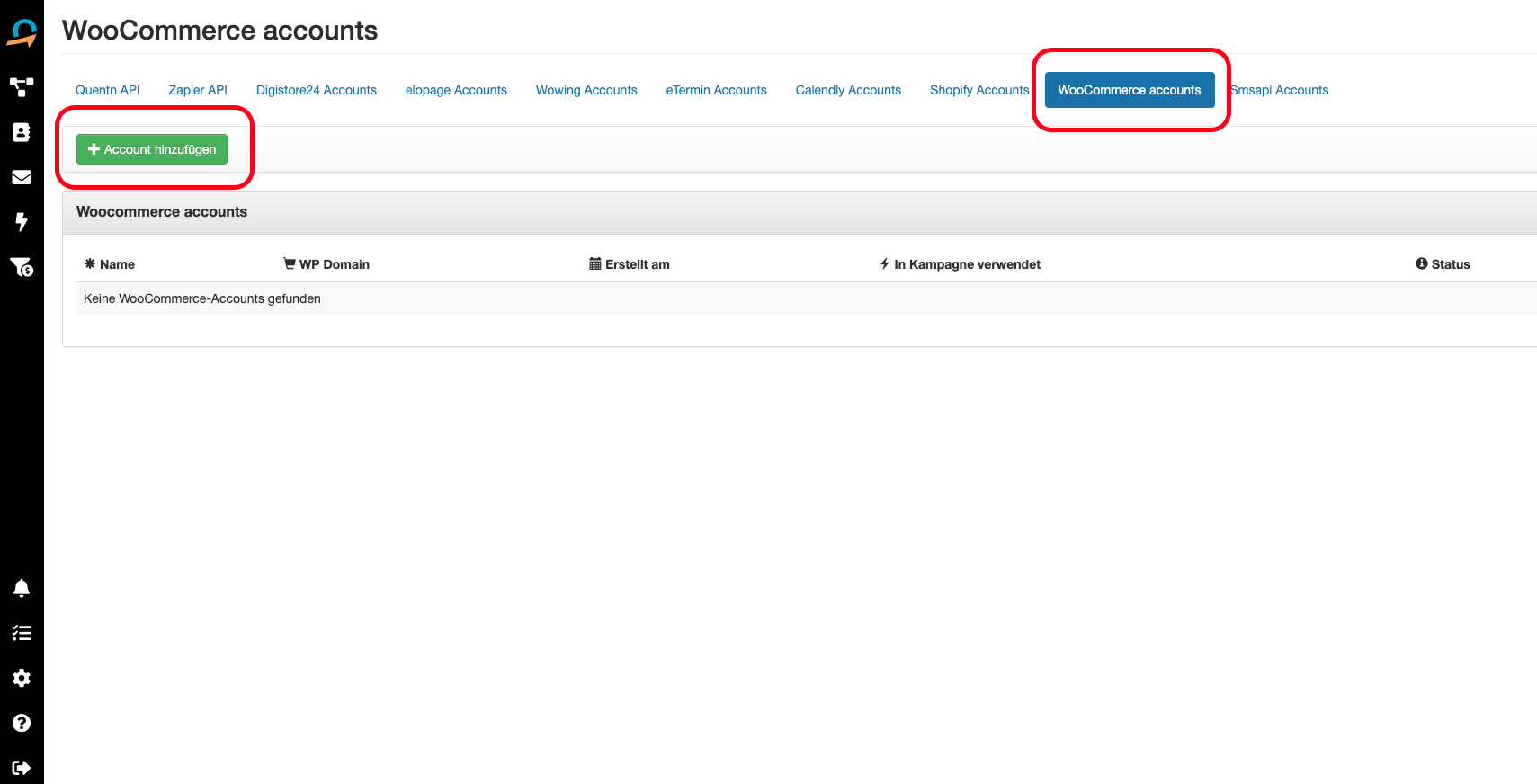Click the Name column header

pyautogui.click(x=110, y=264)
